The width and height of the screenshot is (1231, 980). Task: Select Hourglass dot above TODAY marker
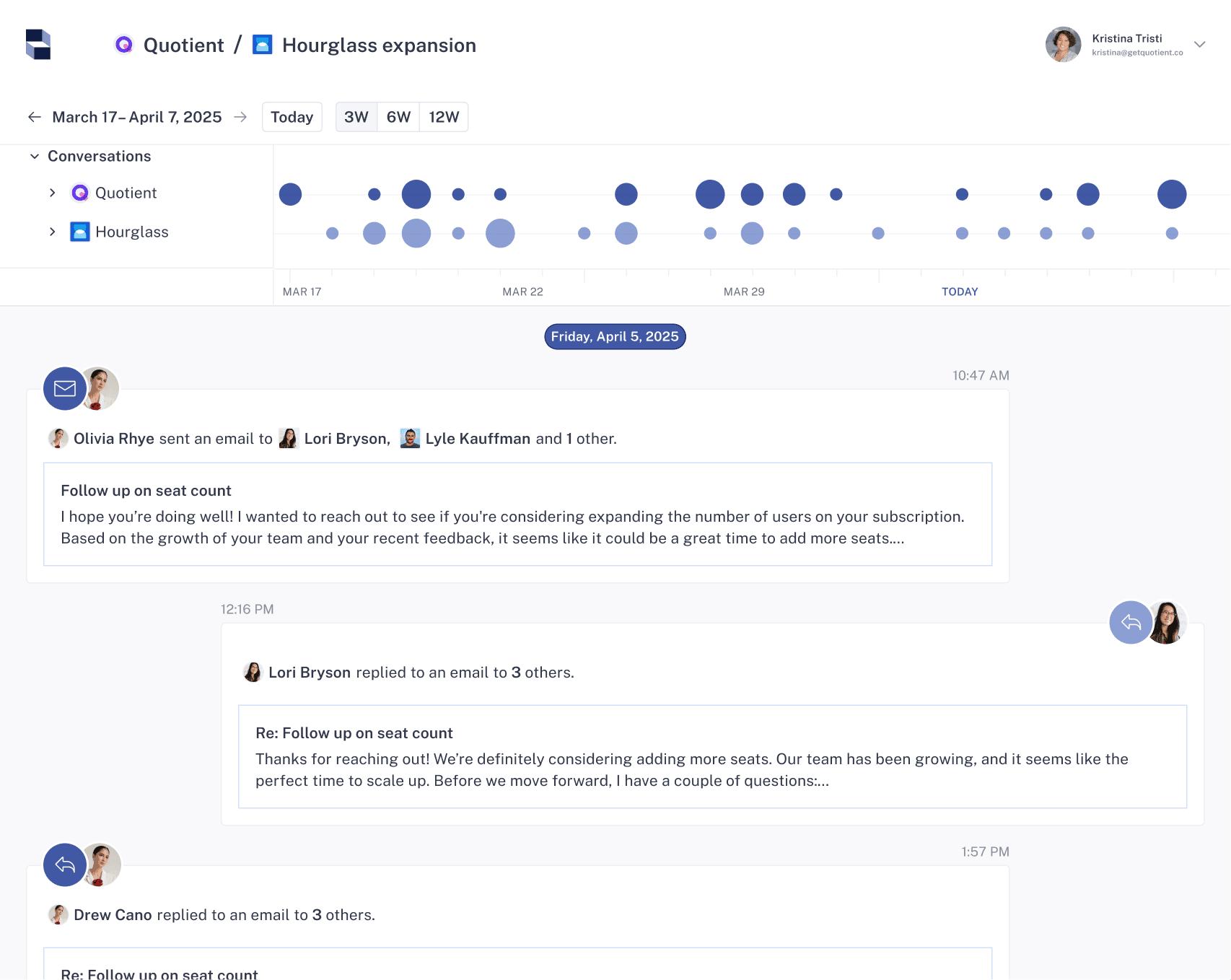(962, 233)
